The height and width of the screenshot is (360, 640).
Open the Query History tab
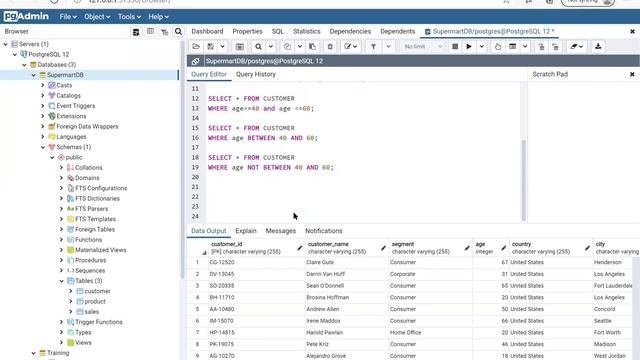(x=256, y=74)
